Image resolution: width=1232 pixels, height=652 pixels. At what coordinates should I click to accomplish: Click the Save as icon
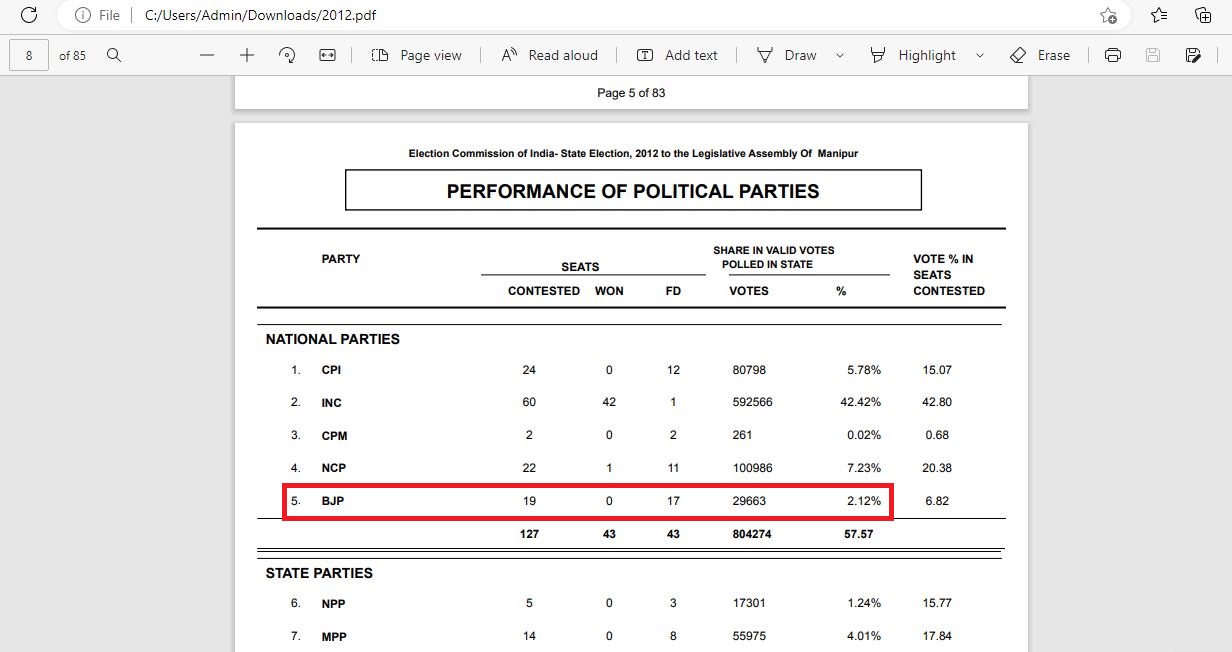point(1193,55)
